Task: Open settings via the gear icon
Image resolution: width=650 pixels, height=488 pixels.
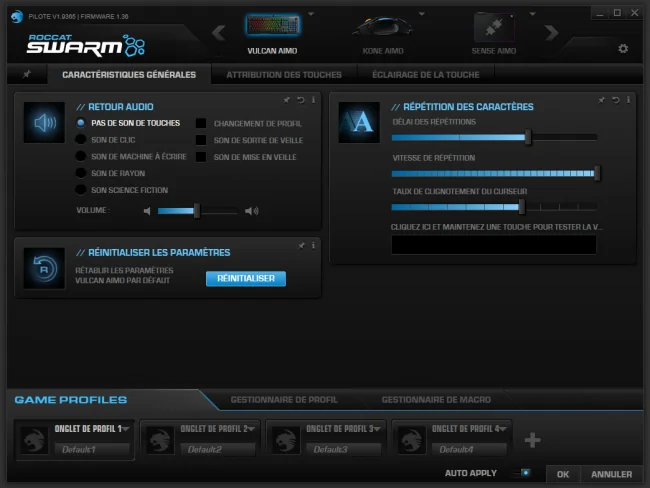Action: pos(623,49)
